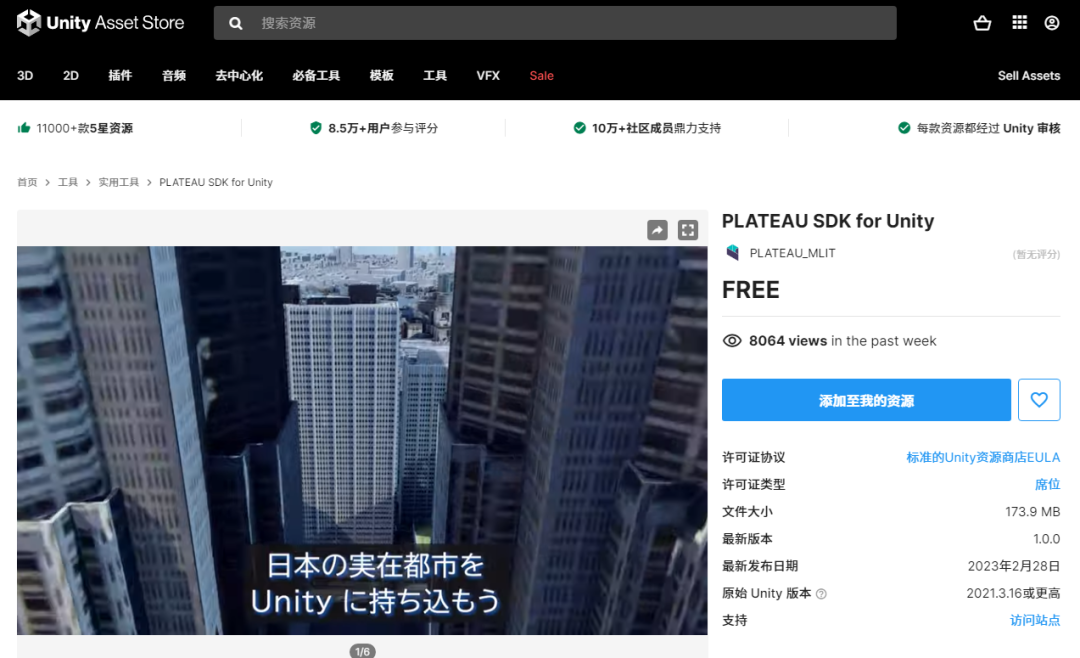Open the apps grid icon

pyautogui.click(x=1019, y=23)
